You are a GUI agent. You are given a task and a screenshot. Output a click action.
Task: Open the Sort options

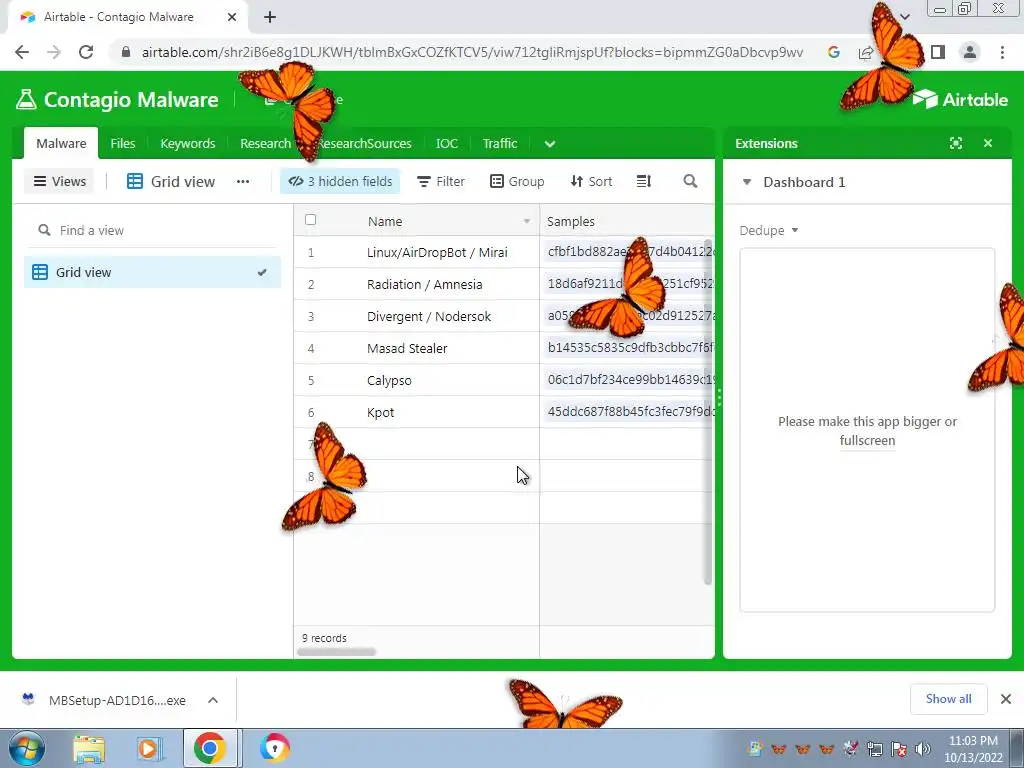point(591,181)
